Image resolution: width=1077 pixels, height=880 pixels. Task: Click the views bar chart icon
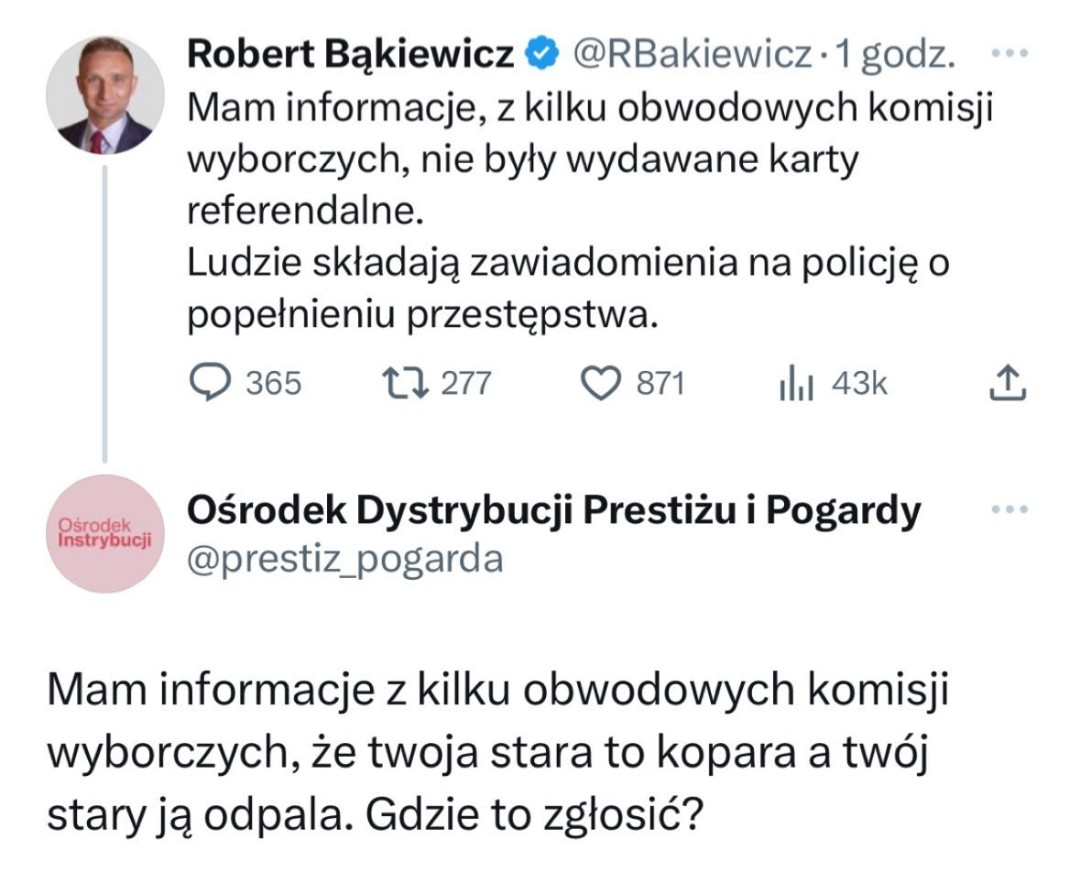point(798,384)
